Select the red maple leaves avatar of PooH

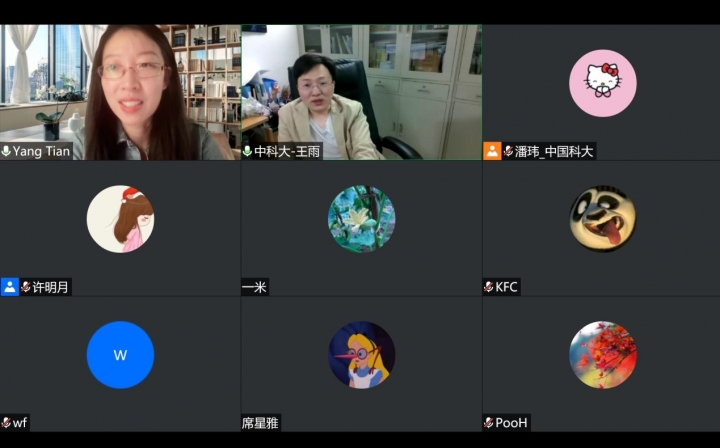point(602,355)
